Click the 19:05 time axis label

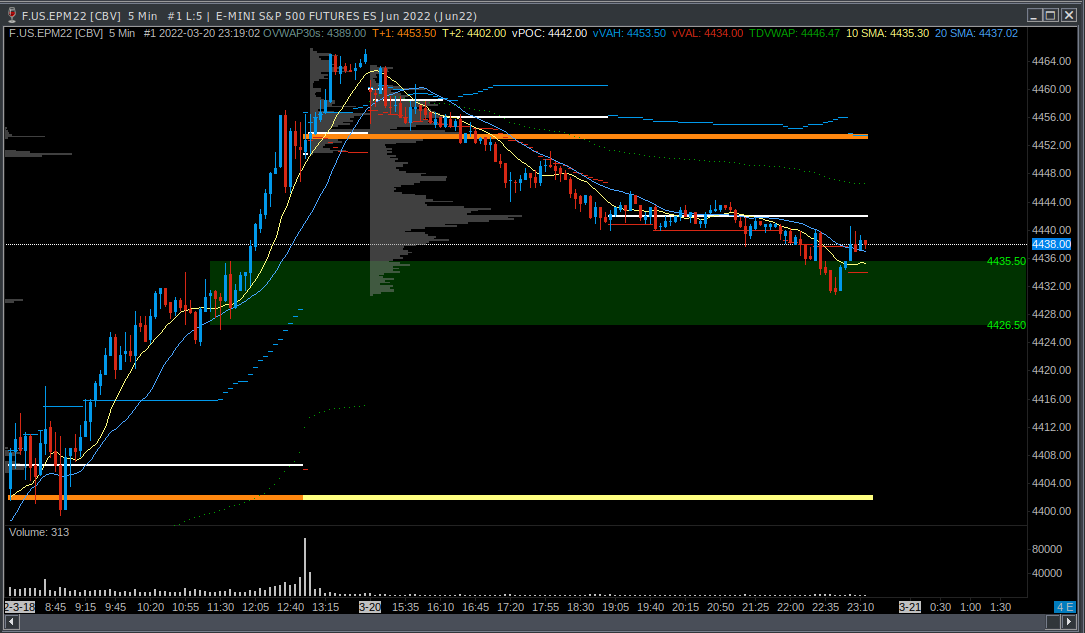pos(615,607)
